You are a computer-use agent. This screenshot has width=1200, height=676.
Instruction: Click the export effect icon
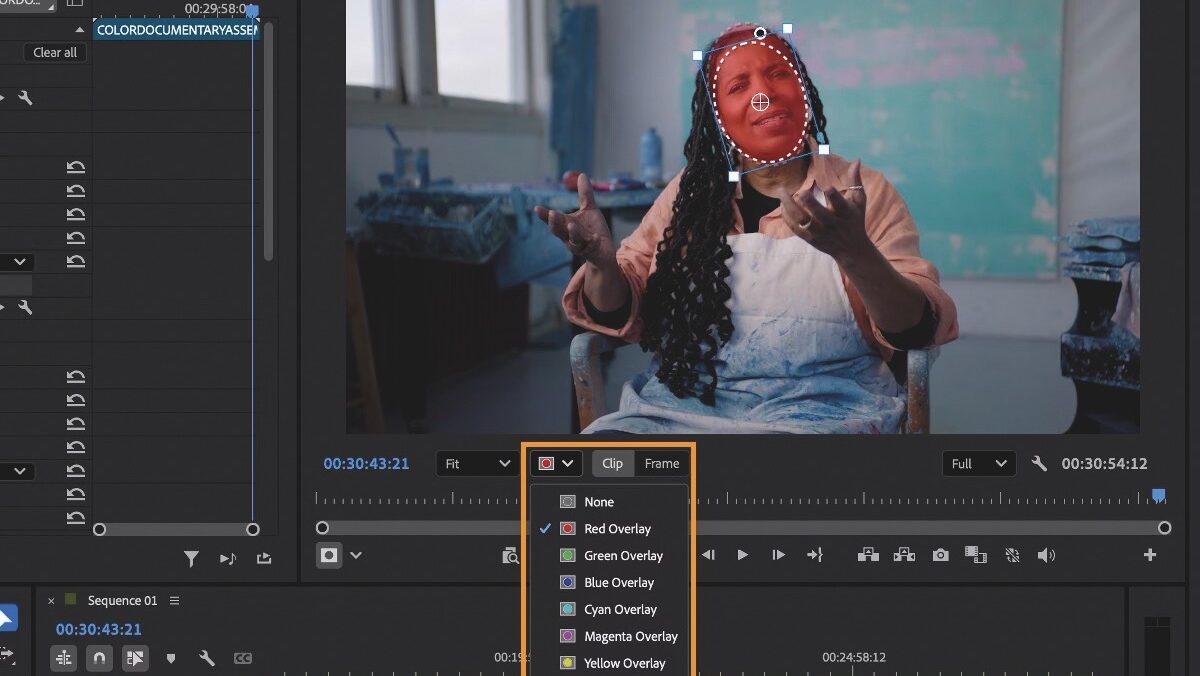click(x=264, y=559)
